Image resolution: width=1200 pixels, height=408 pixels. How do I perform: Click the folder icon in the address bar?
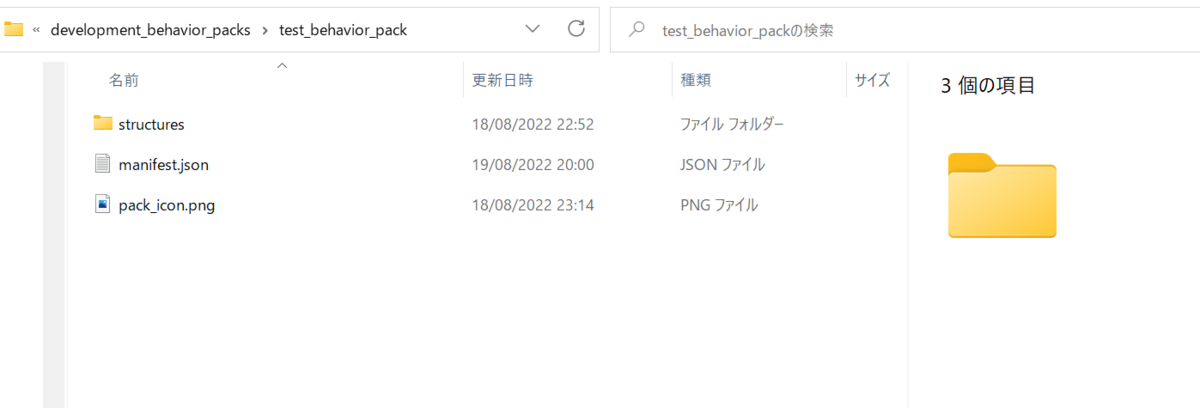point(13,29)
